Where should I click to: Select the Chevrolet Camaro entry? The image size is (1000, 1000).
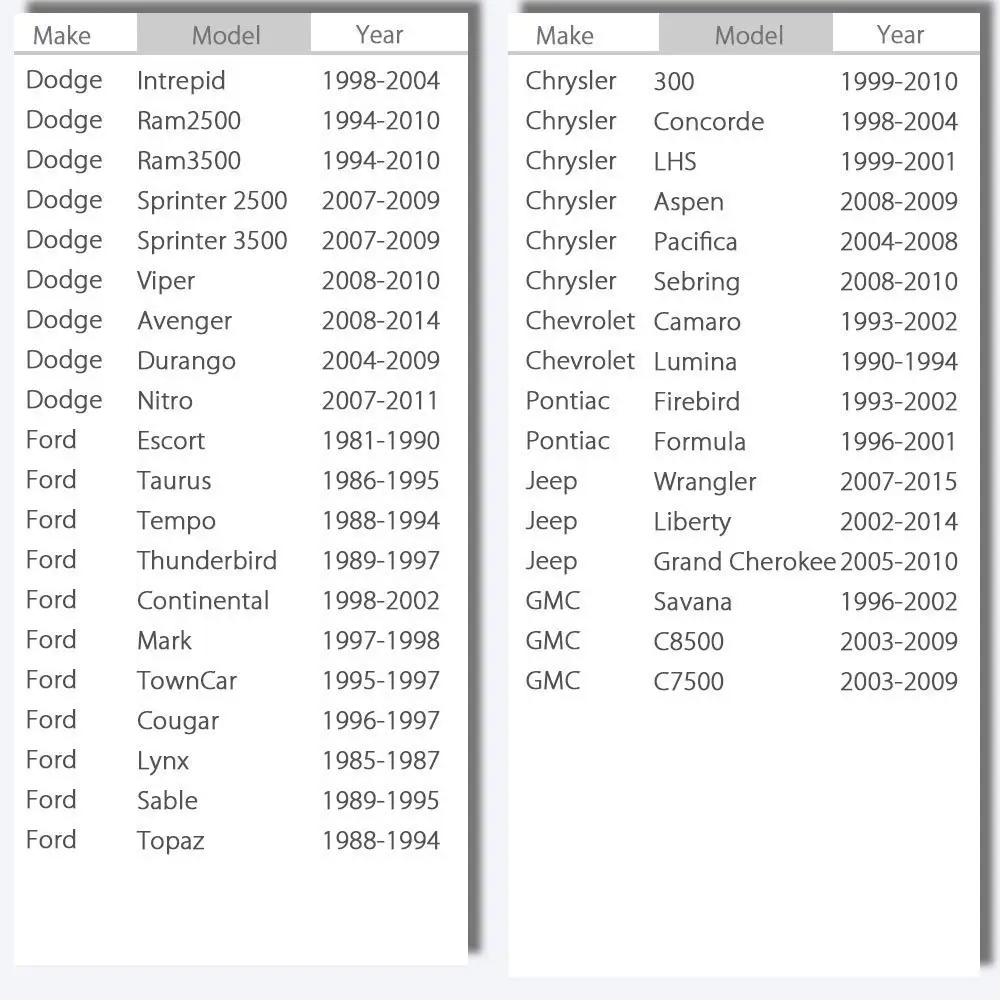[x=742, y=321]
